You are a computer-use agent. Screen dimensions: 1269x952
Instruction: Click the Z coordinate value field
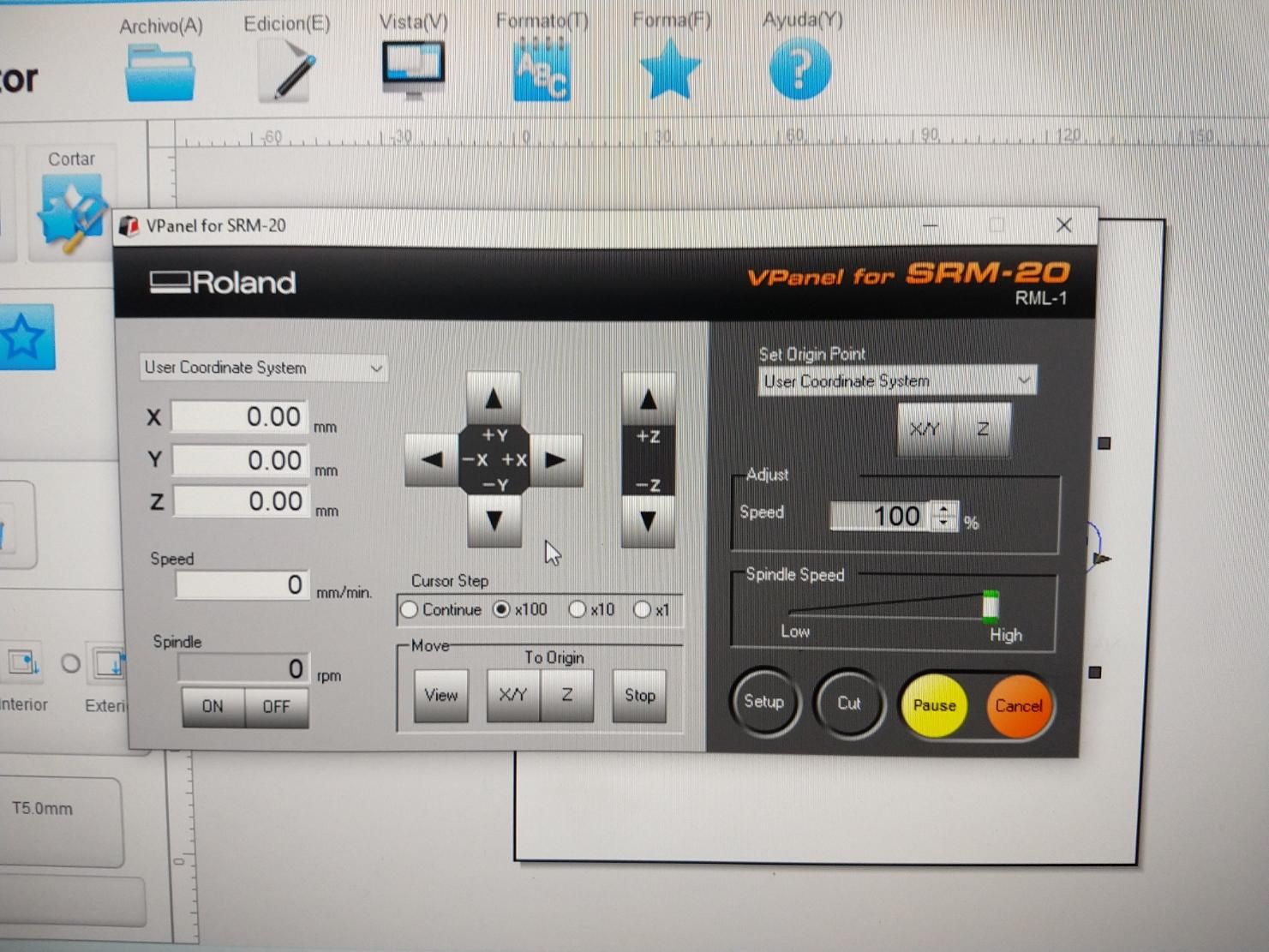[x=242, y=501]
